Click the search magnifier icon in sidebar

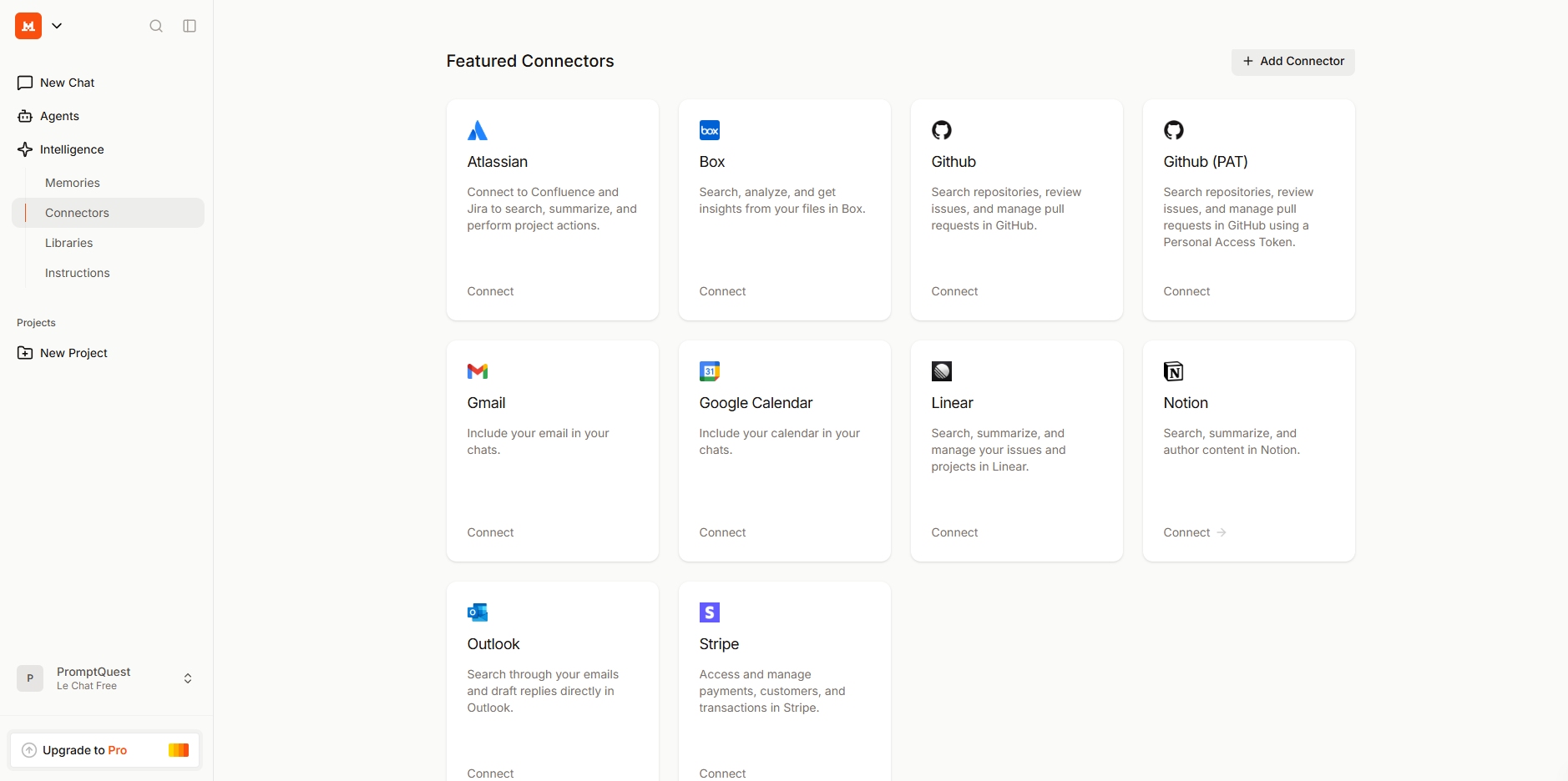[x=156, y=26]
